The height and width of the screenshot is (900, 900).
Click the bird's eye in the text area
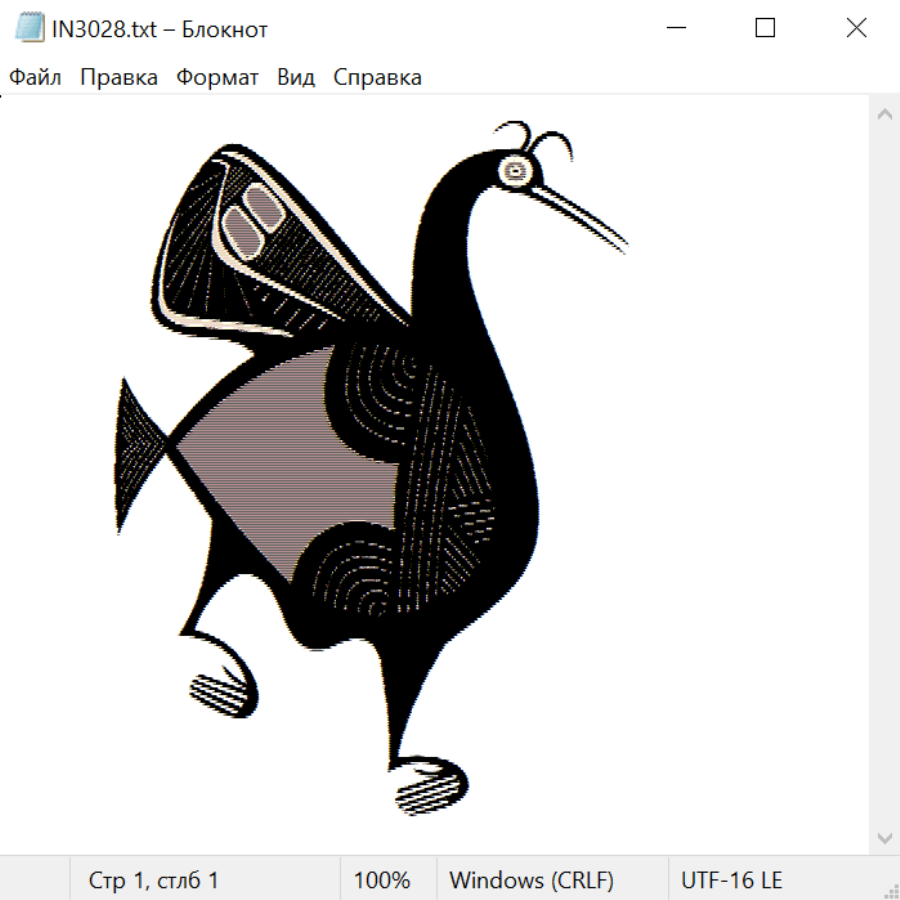(515, 171)
